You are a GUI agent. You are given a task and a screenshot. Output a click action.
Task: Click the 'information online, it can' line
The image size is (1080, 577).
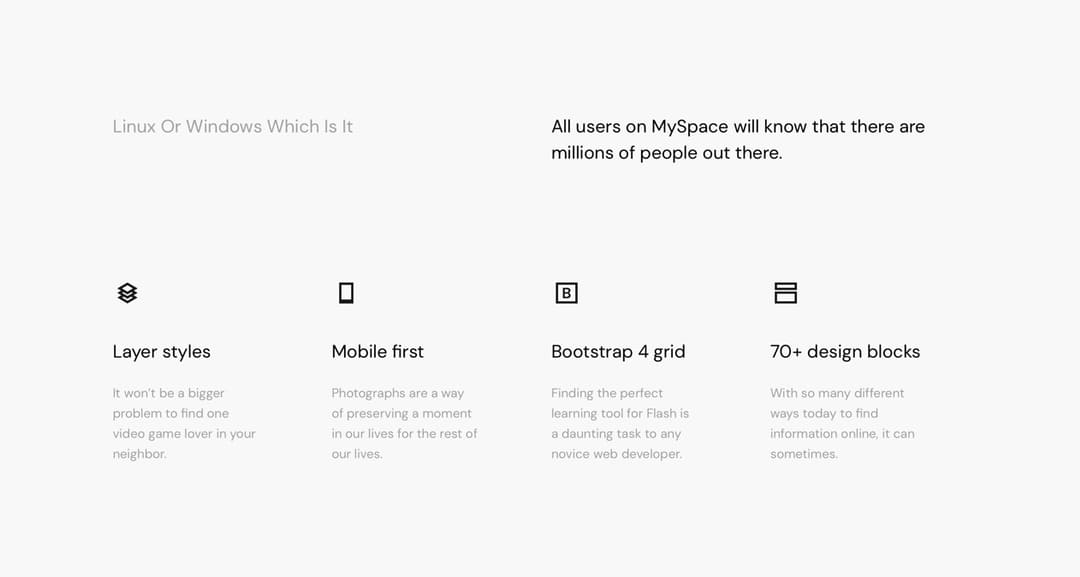click(x=842, y=434)
